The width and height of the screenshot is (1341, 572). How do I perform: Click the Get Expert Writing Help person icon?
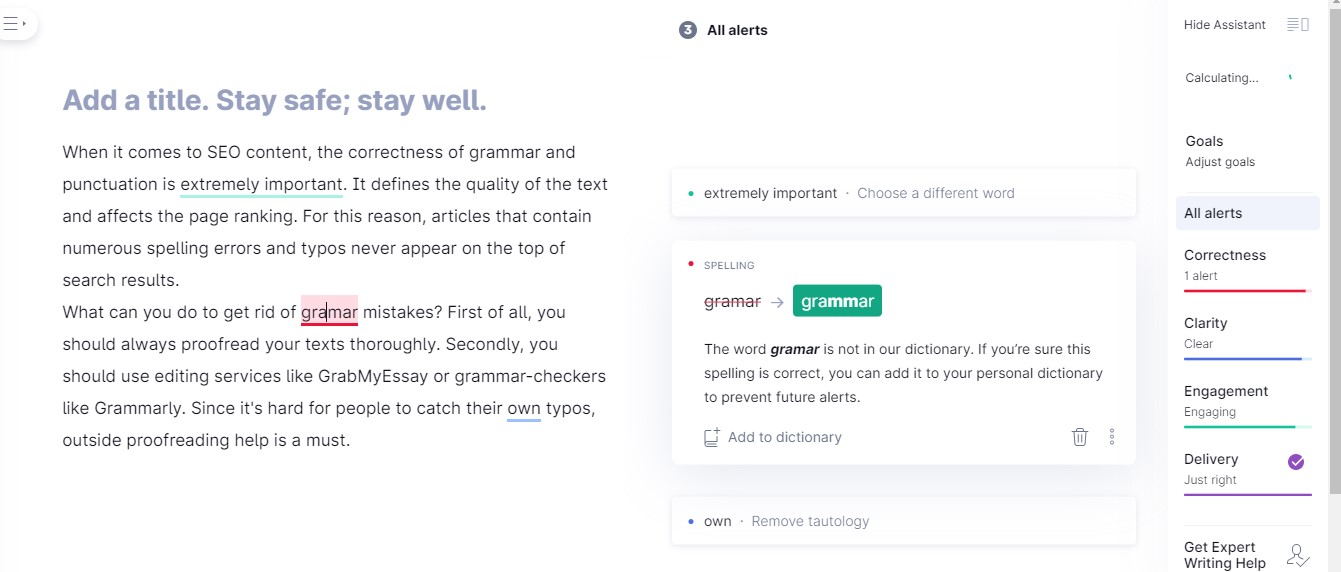tap(1298, 555)
